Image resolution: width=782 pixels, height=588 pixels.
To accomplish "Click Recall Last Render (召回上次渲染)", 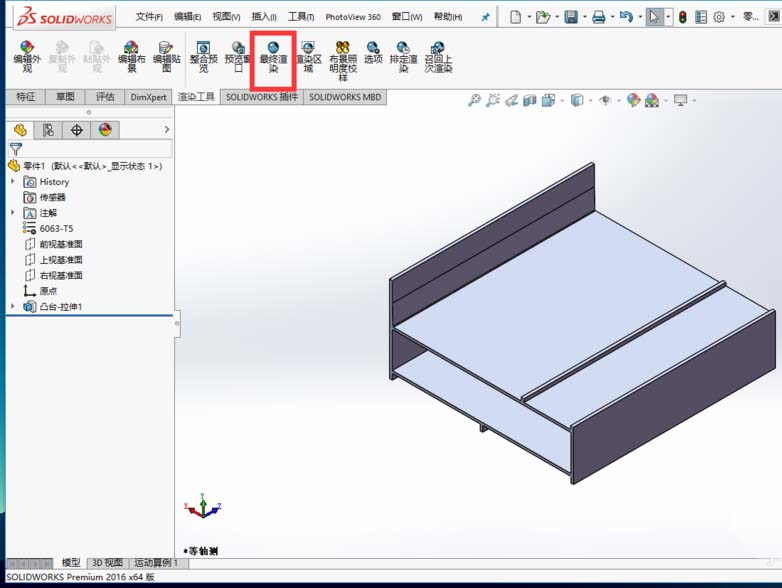I will pyautogui.click(x=438, y=57).
